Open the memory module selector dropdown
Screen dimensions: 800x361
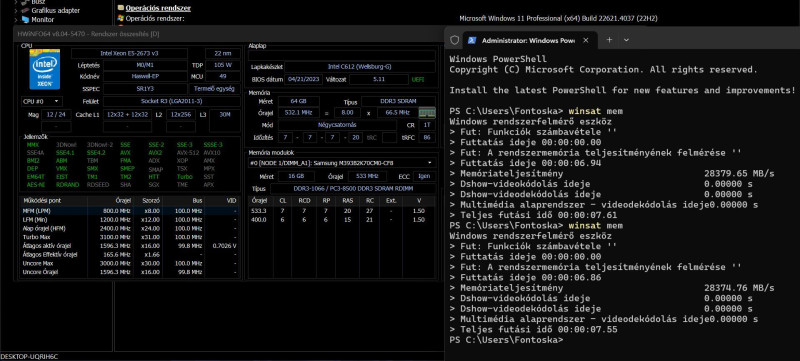point(342,163)
